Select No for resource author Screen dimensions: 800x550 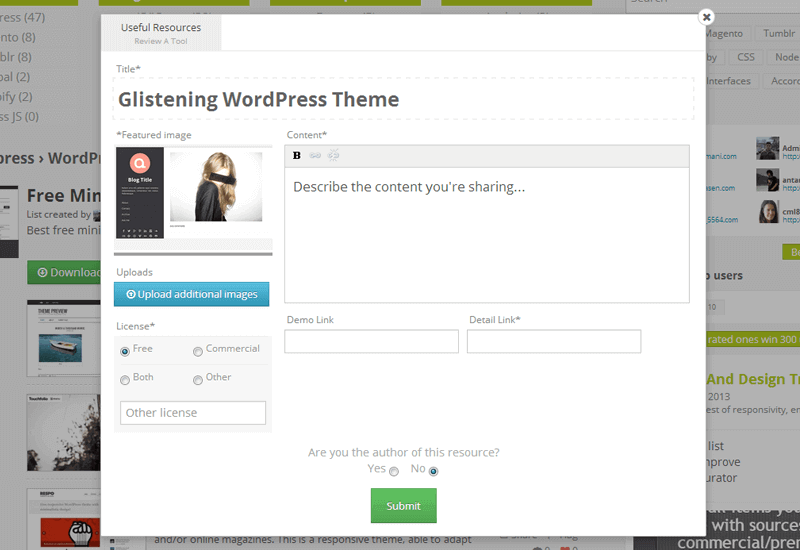tap(433, 471)
